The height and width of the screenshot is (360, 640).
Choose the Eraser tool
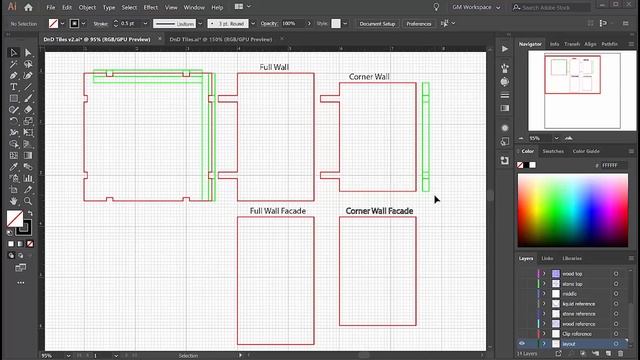pos(28,110)
